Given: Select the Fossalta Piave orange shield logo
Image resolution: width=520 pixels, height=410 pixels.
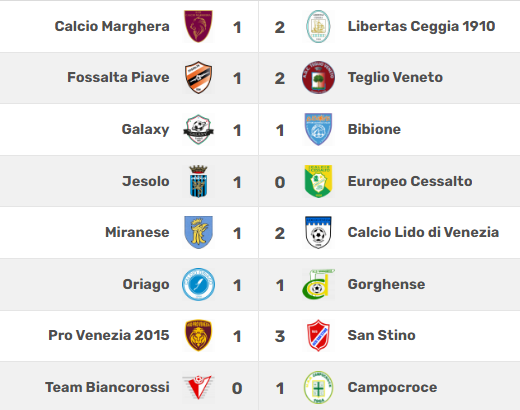Looking at the screenshot, I should (198, 77).
